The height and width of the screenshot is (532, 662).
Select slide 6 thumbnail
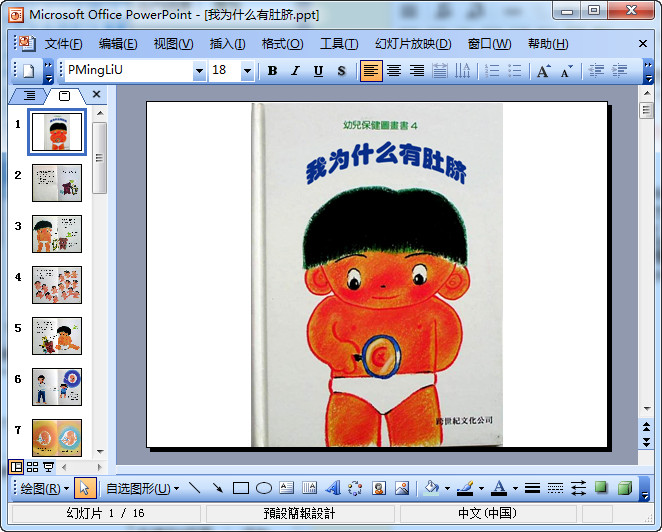click(x=57, y=387)
